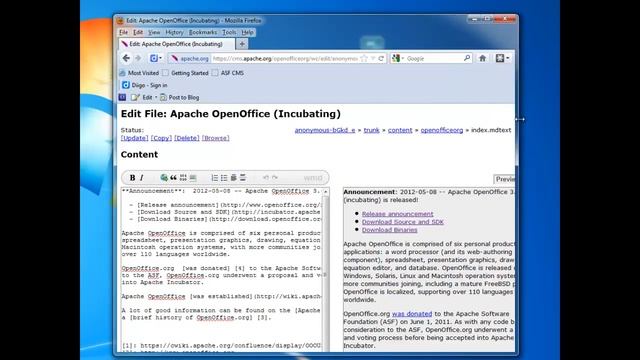Click the Preview button above the preview pane

(x=504, y=179)
